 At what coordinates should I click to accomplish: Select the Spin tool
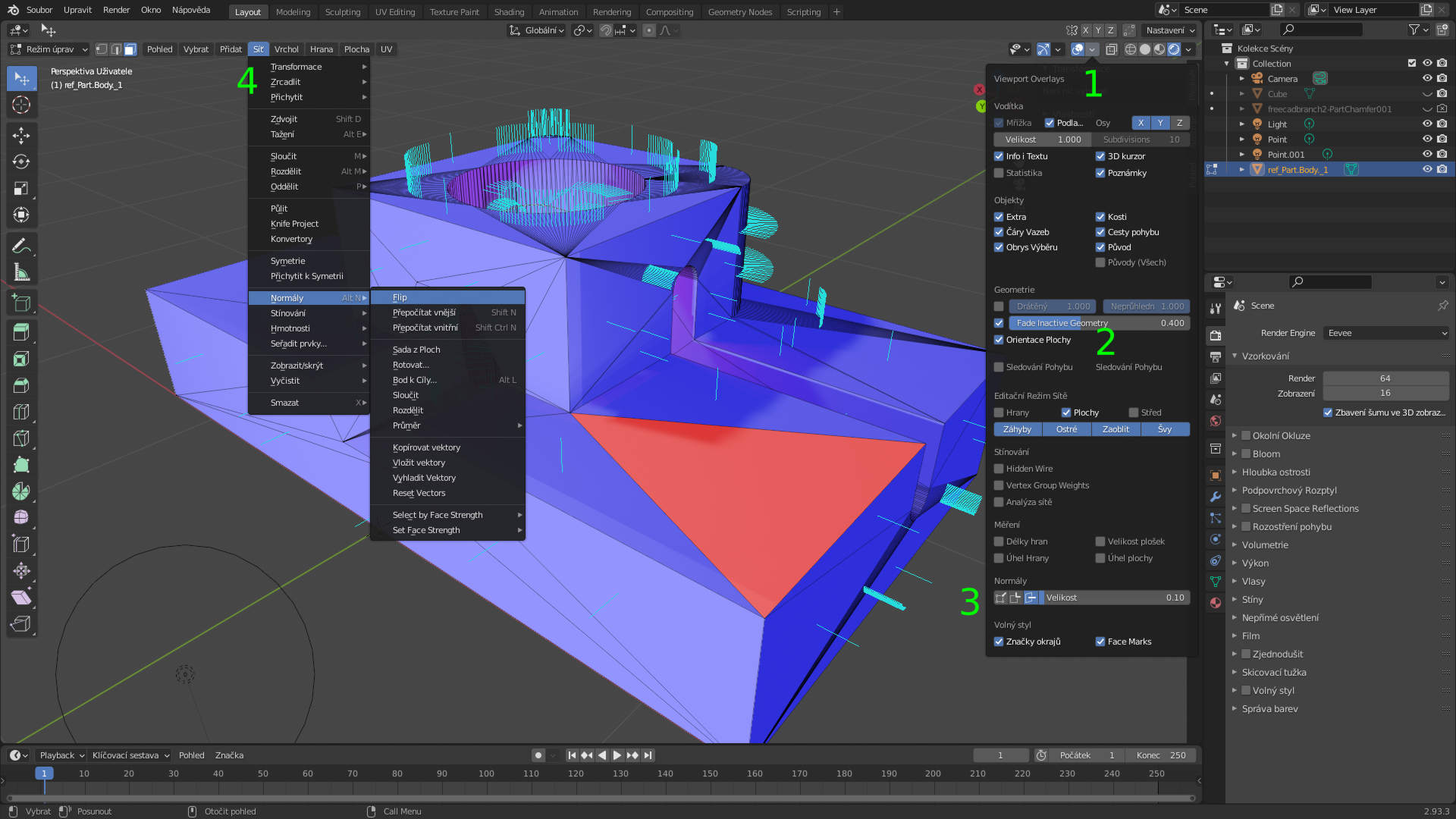(x=21, y=491)
